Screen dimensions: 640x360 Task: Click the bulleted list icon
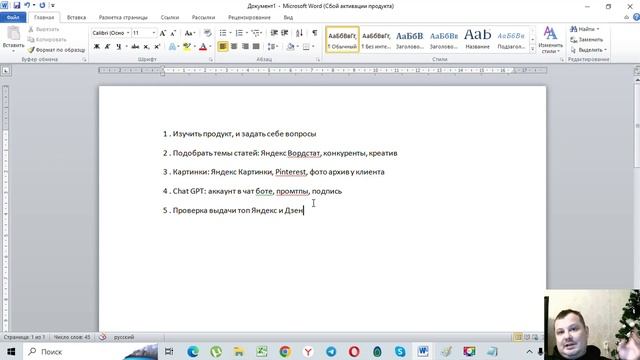[223, 33]
